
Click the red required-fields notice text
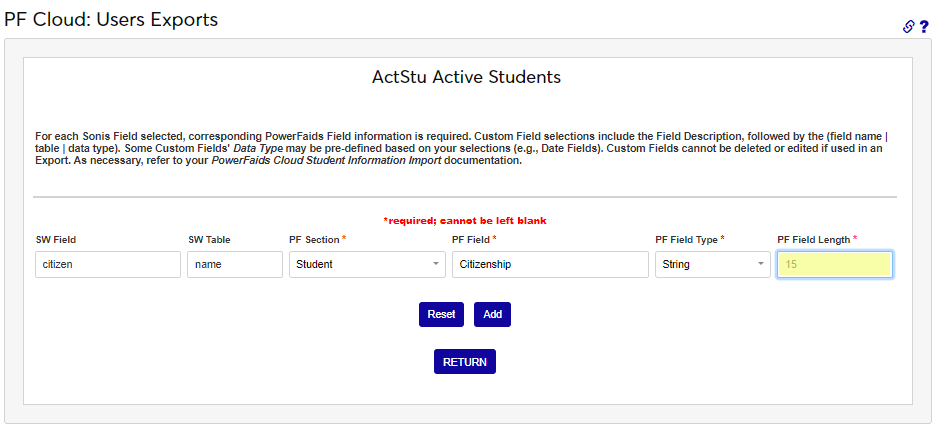(464, 220)
